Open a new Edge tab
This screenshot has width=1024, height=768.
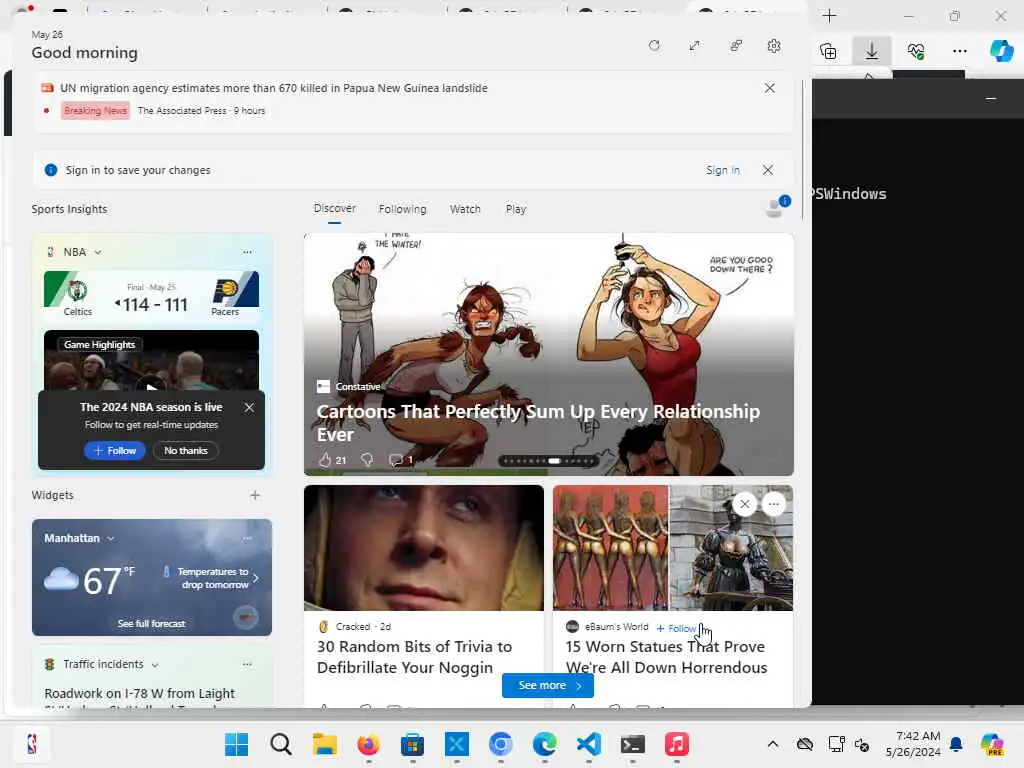(829, 16)
